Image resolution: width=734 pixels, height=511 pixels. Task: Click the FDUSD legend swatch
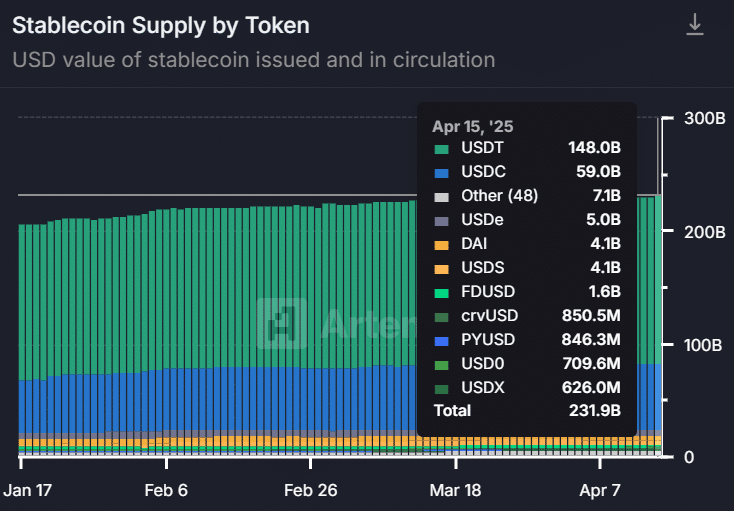pyautogui.click(x=440, y=292)
